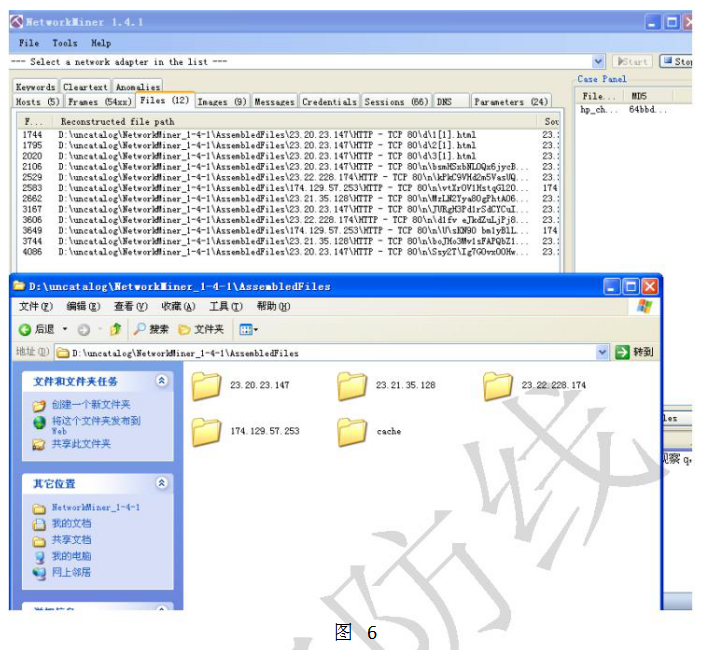This screenshot has width=702, height=650.
Task: Switch to the Anomalies tab
Action: [137, 86]
